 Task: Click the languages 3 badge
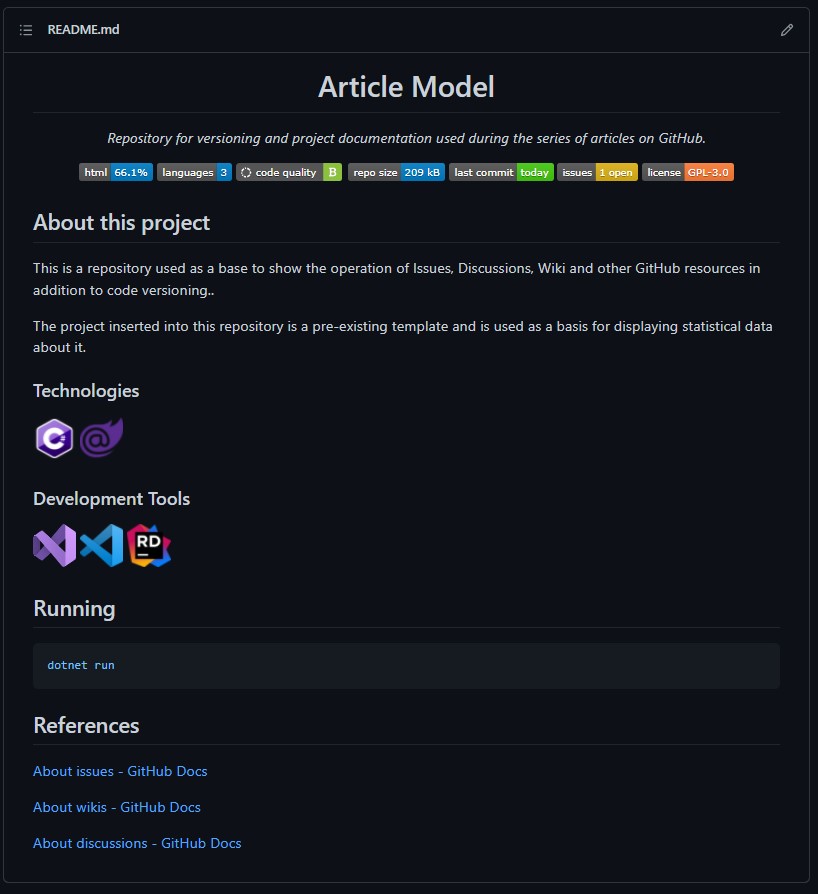tap(194, 172)
